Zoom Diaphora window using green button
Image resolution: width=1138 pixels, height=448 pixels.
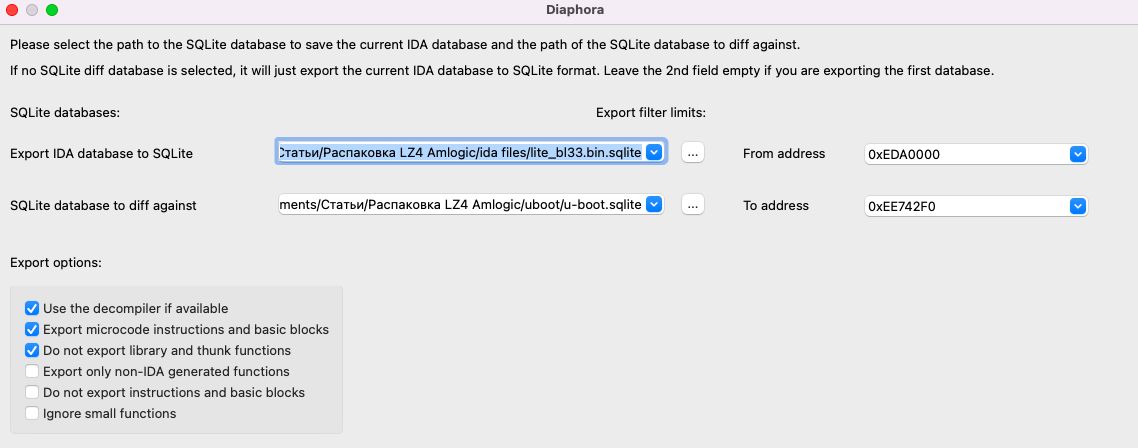point(52,10)
